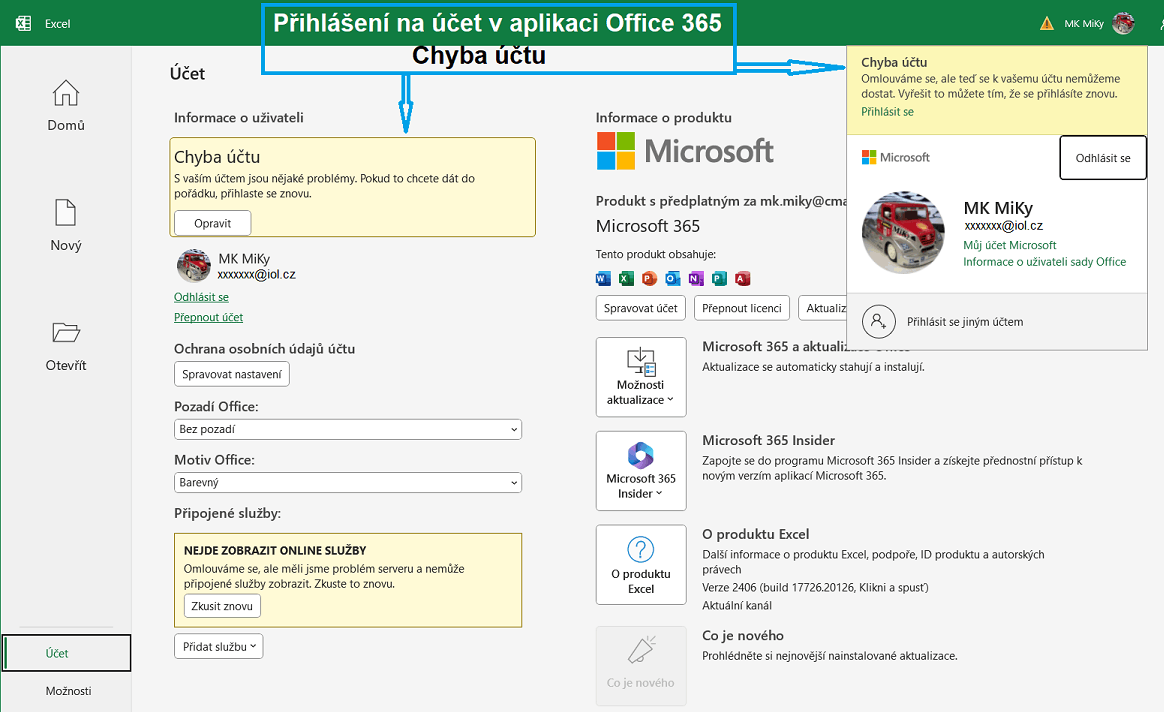Open the Nový new workbook page

point(66,226)
